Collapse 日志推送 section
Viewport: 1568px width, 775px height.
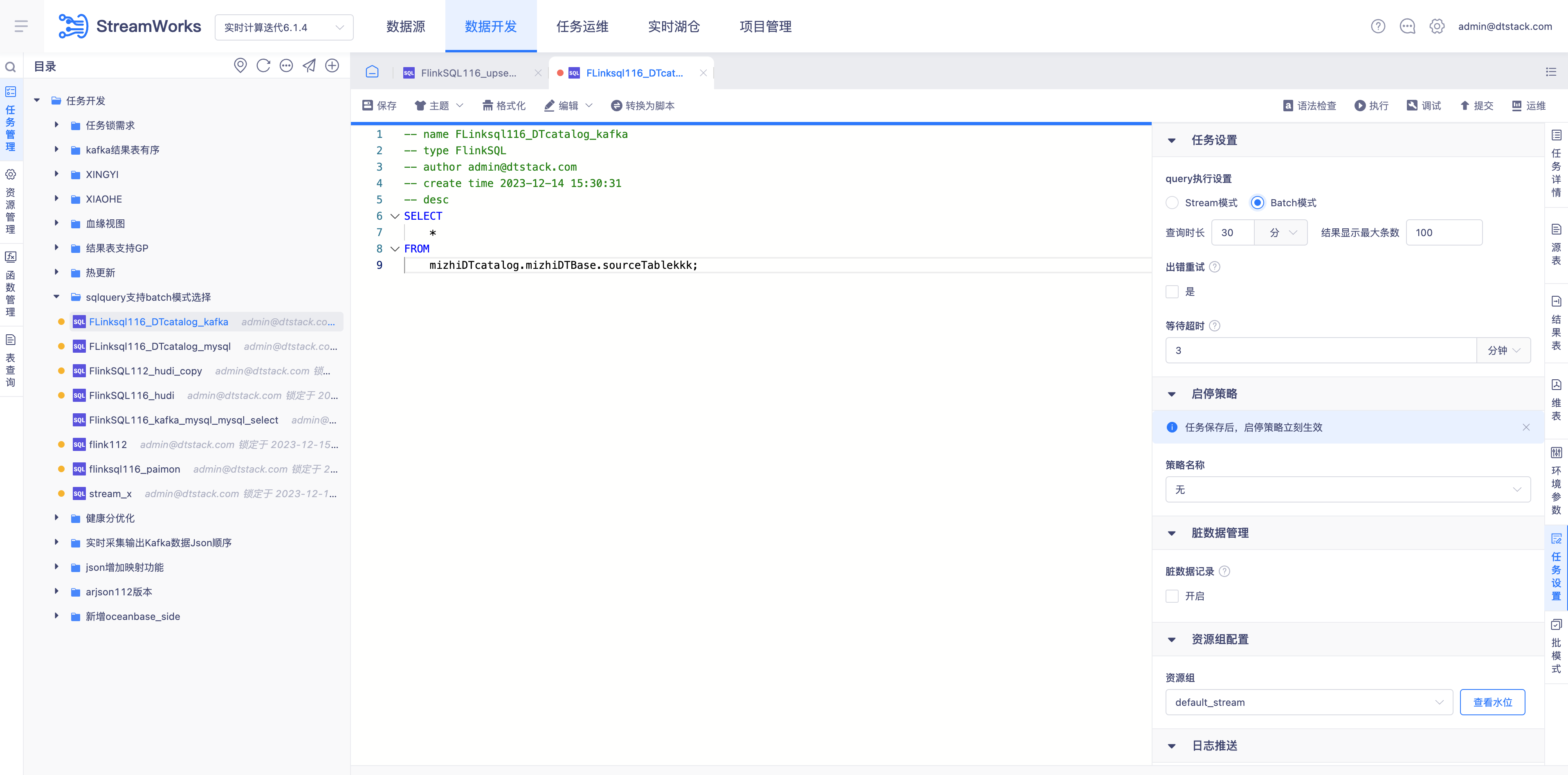pyautogui.click(x=1171, y=746)
